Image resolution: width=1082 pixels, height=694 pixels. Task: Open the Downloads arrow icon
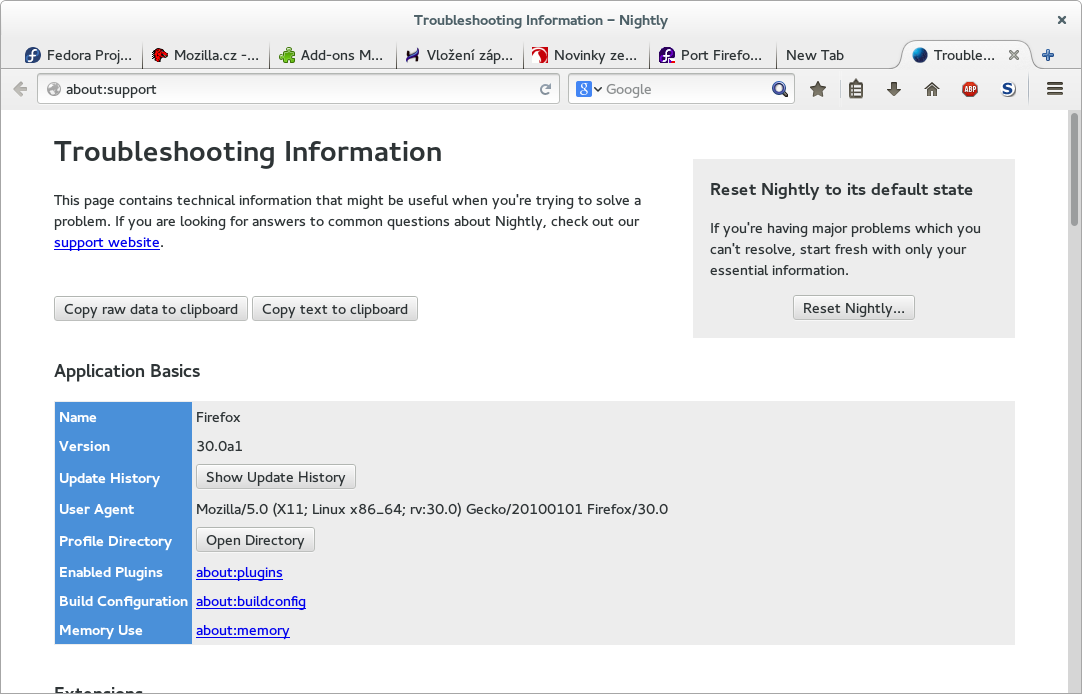click(x=894, y=89)
